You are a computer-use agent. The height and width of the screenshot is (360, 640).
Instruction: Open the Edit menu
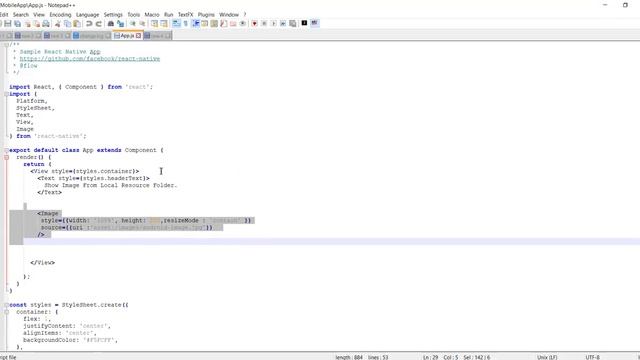pos(4,14)
